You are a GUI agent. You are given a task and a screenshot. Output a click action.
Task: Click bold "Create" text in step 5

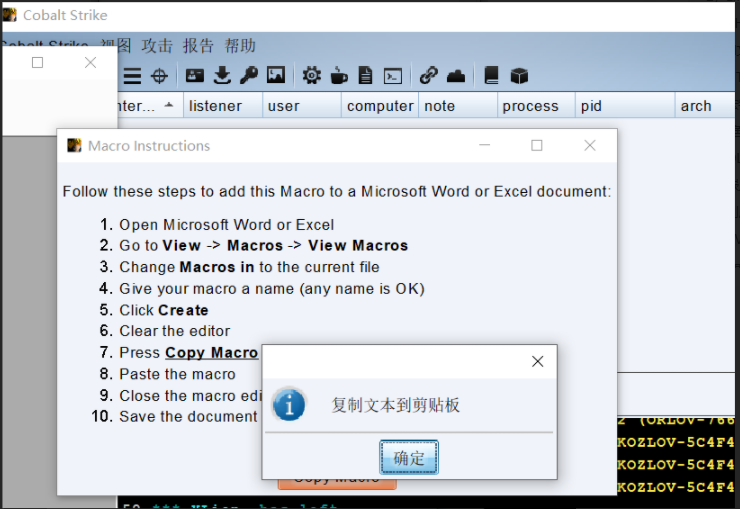(183, 310)
